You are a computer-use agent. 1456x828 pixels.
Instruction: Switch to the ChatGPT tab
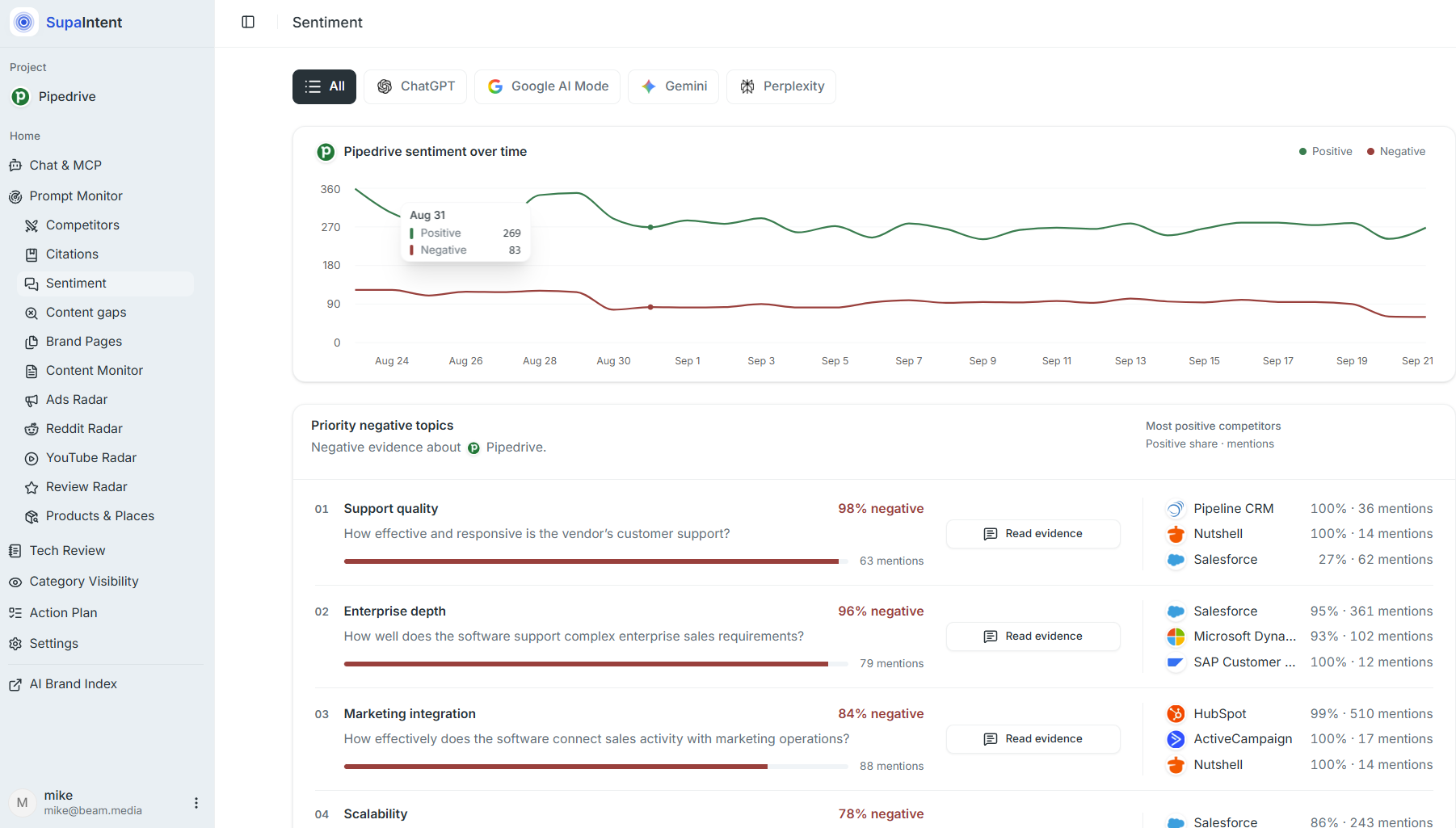pos(415,86)
